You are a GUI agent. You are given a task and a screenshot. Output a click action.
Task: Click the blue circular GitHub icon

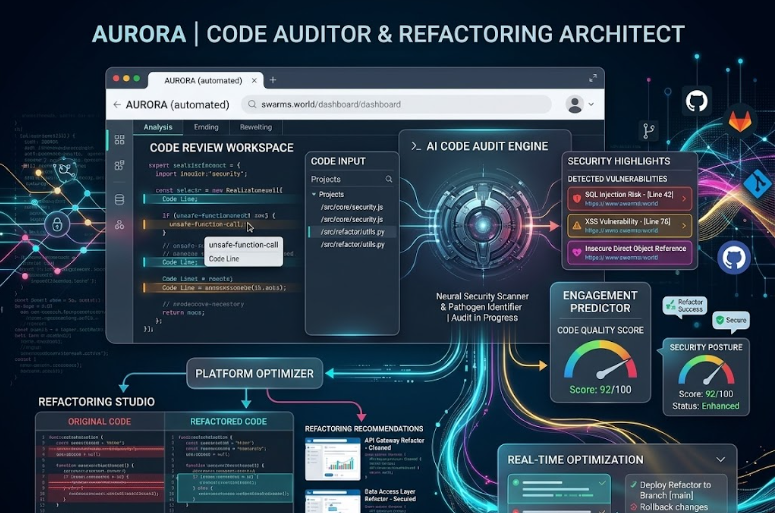[734, 257]
